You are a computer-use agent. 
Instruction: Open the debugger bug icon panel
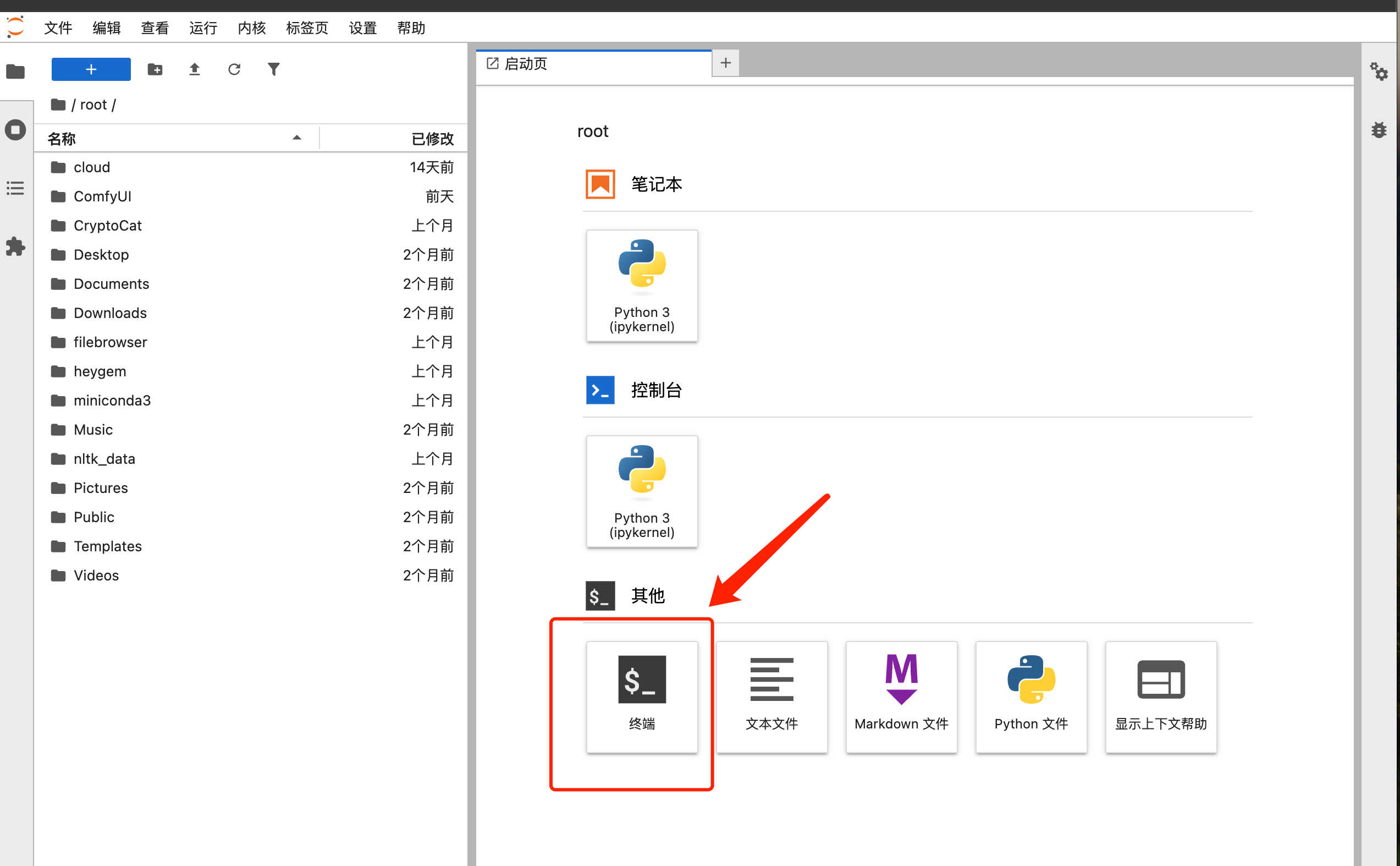click(1379, 130)
